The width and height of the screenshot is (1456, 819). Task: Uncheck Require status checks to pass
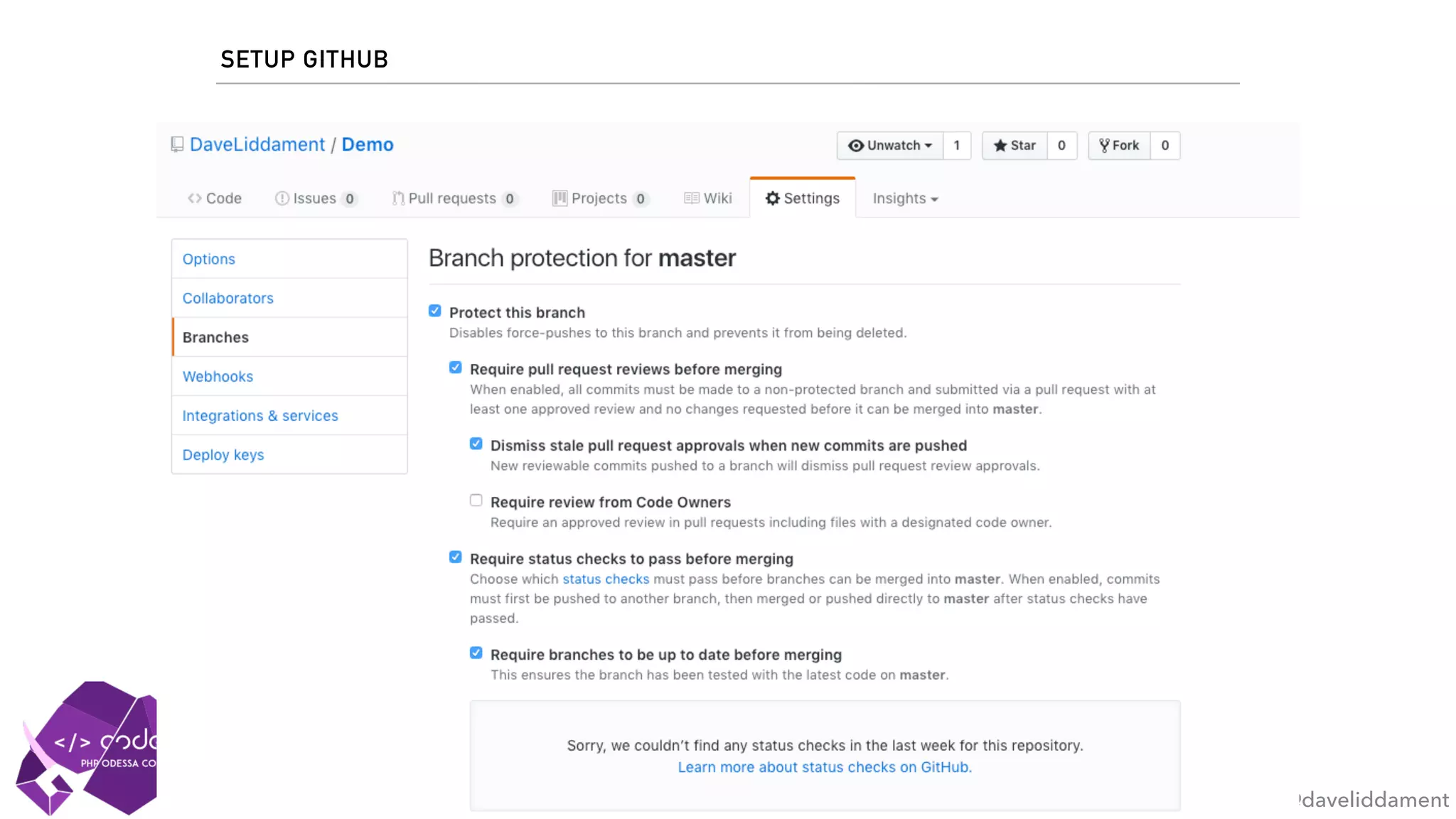click(x=456, y=557)
